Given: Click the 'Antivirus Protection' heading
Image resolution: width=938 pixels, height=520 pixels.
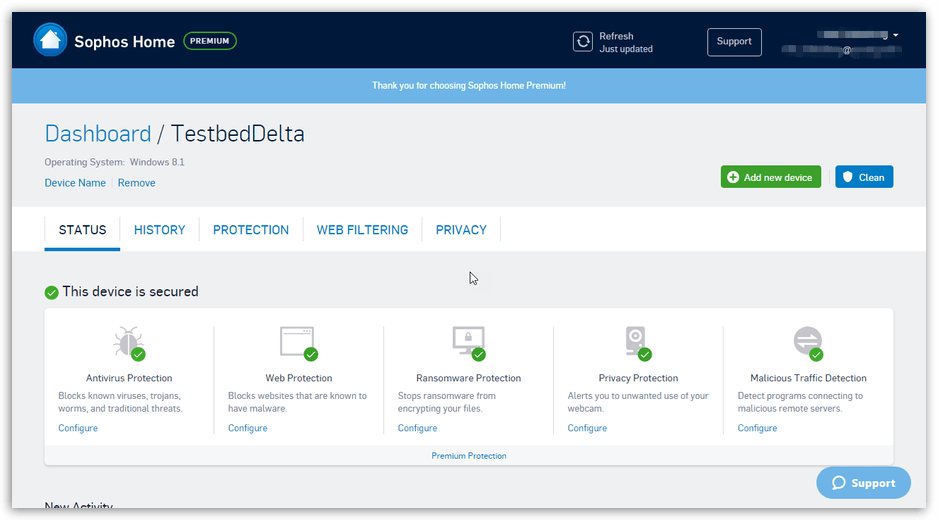Looking at the screenshot, I should pyautogui.click(x=129, y=378).
